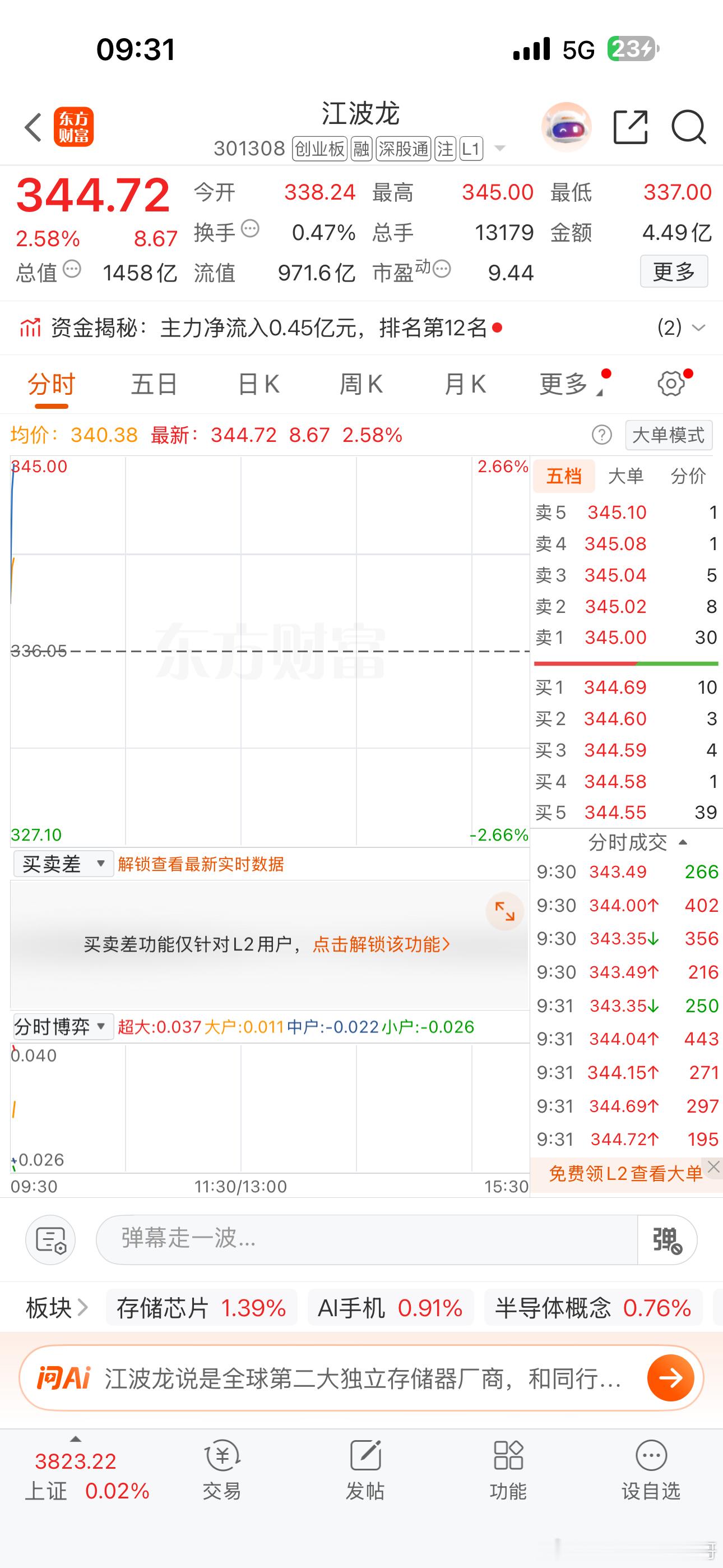Screen dimensions: 723x1568
Task: Select 卖5 price 345.10
Action: 617,513
